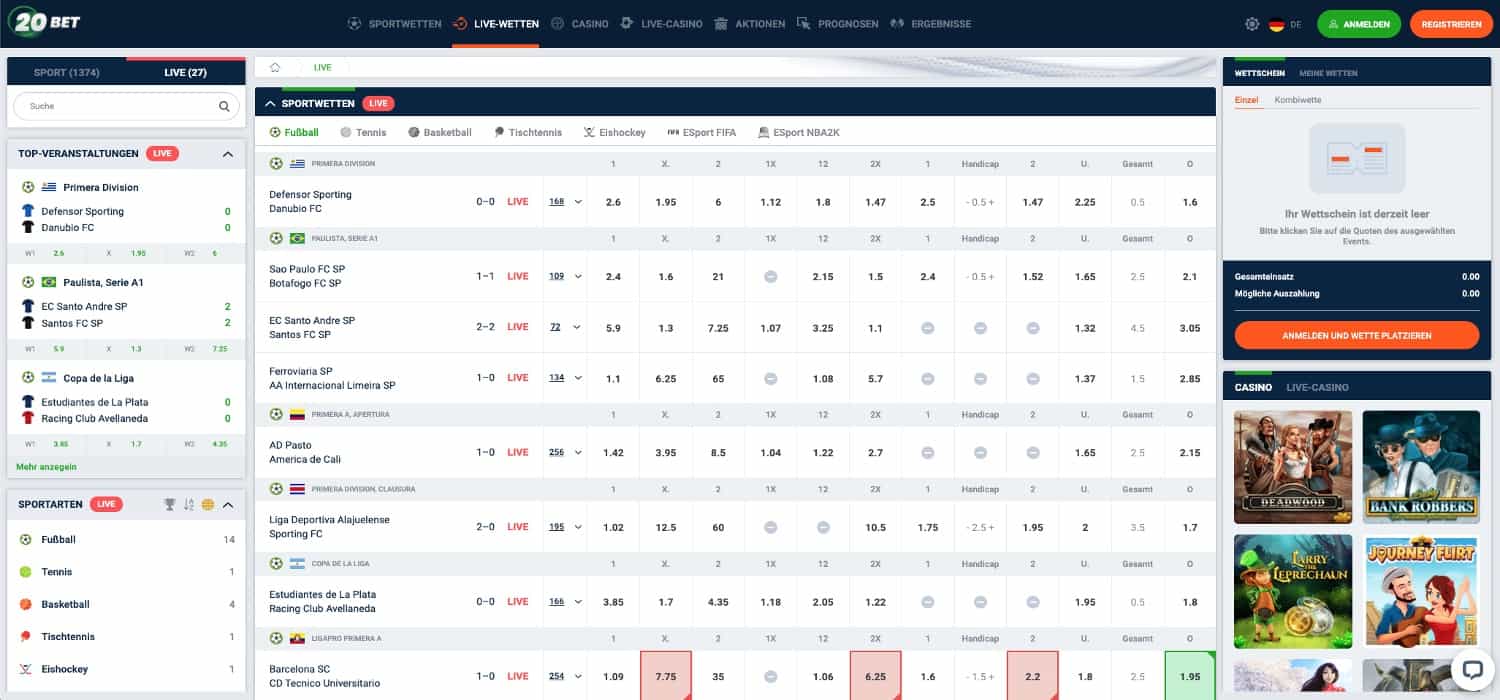The height and width of the screenshot is (700, 1500).
Task: Expand markets for Barcelona SC match
Action: point(577,676)
